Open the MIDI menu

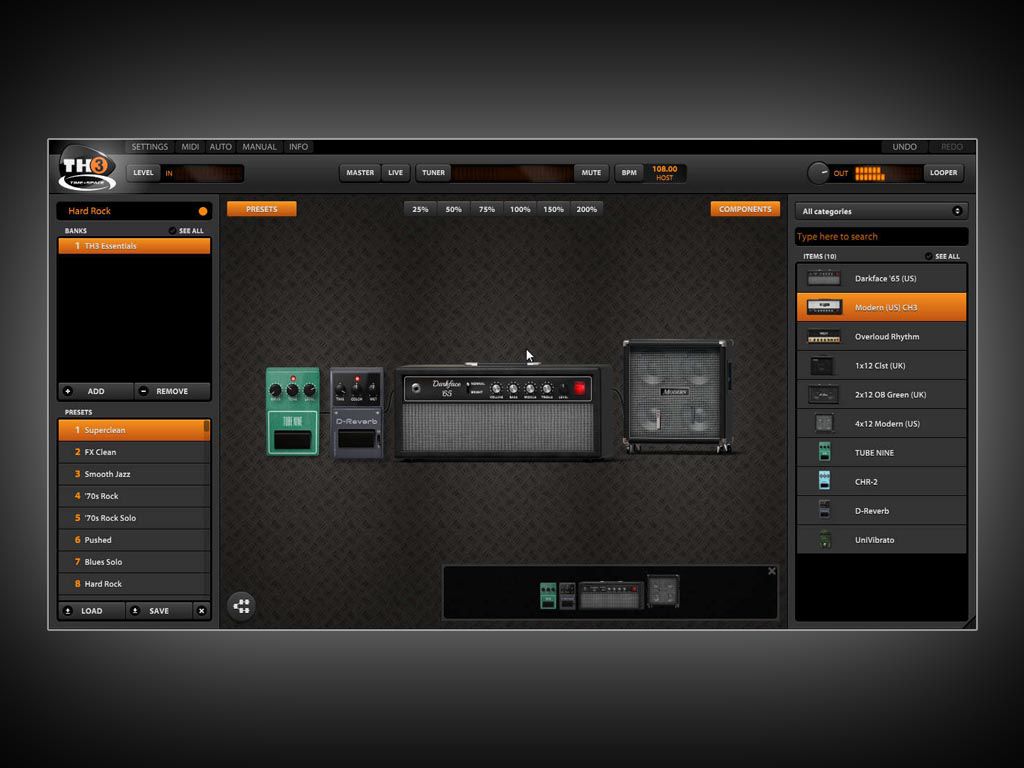(190, 147)
